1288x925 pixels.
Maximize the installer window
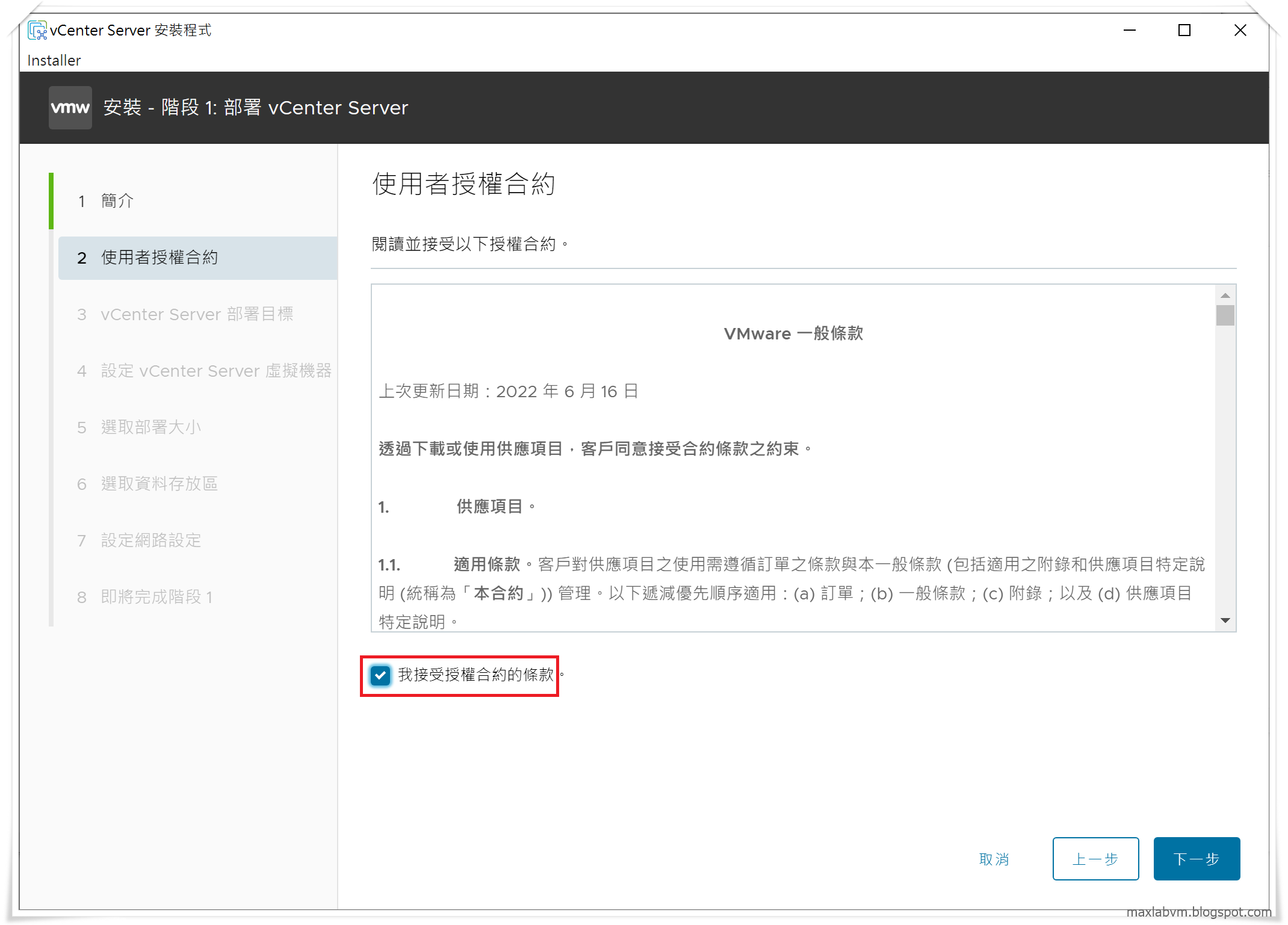[x=1184, y=30]
